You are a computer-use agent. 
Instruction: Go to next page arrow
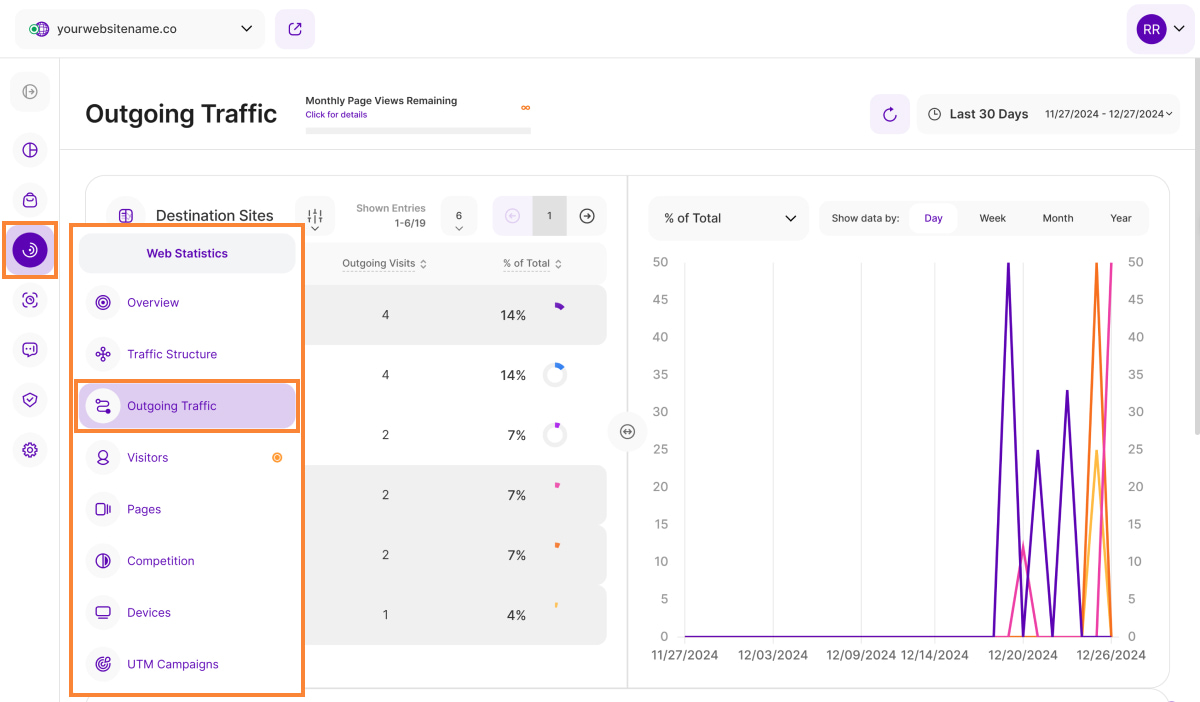pos(587,216)
